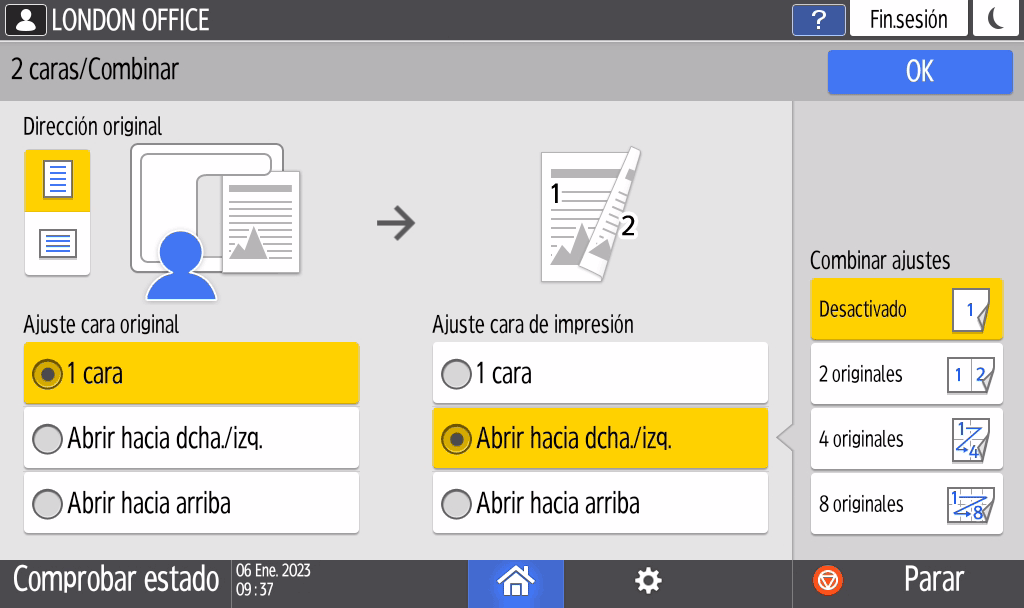This screenshot has width=1024, height=608.
Task: Confirm settings with the OK button
Action: click(919, 71)
